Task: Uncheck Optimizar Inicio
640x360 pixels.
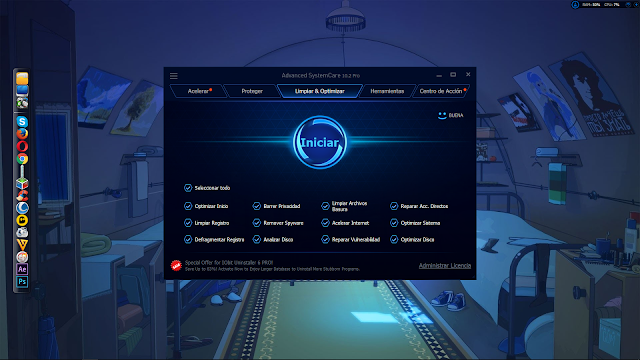Action: coord(188,206)
